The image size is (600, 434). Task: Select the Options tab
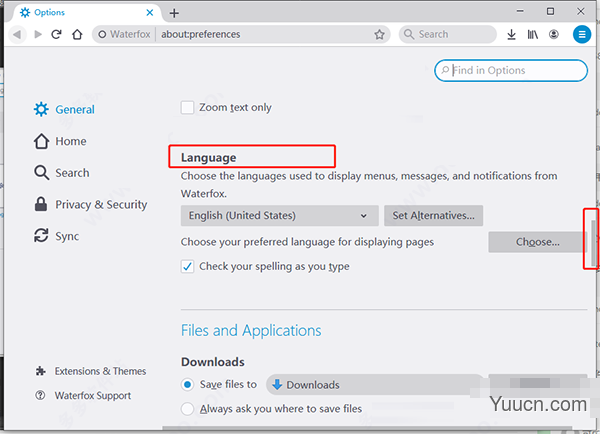click(87, 13)
